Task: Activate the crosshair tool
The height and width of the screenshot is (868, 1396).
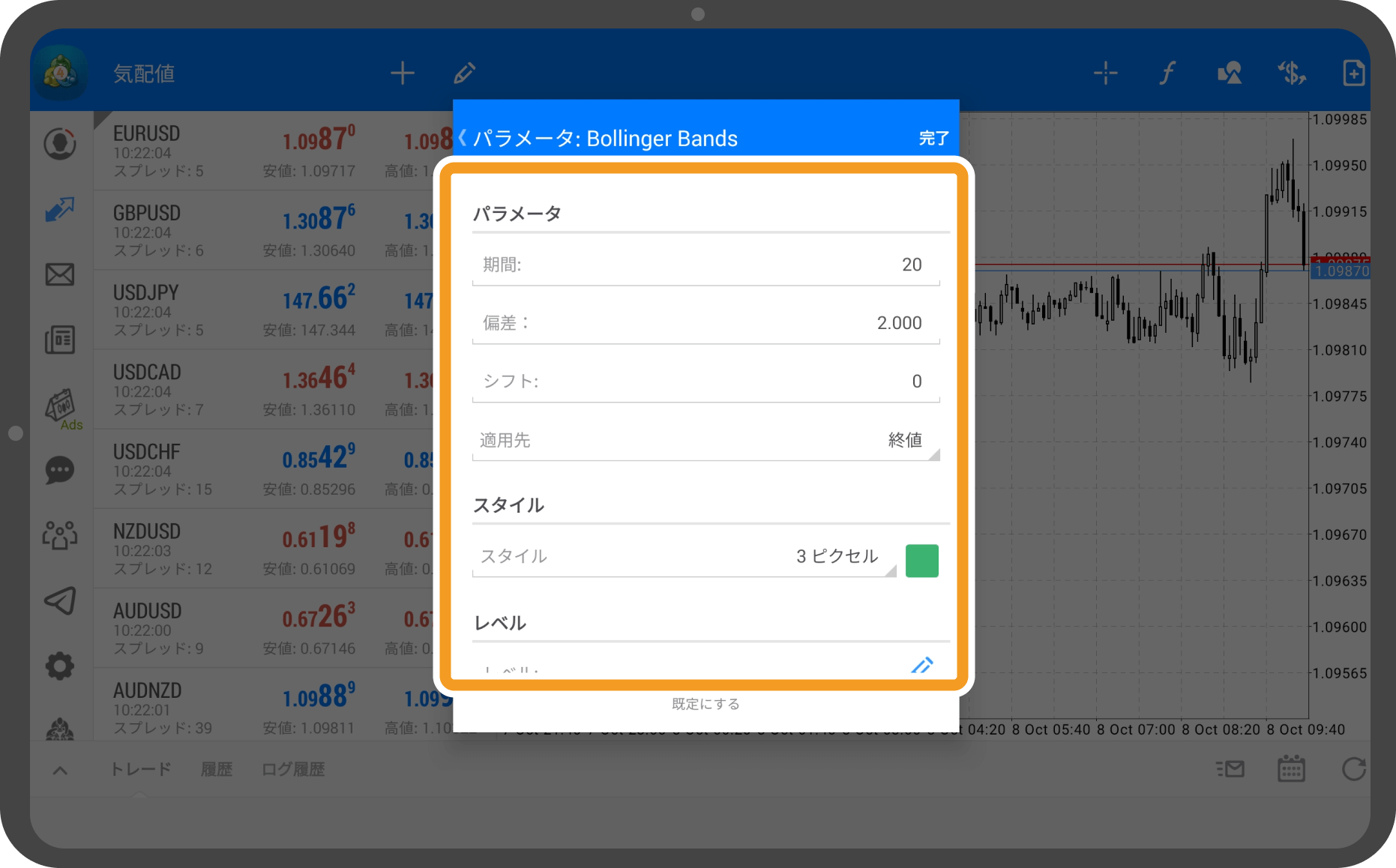Action: pyautogui.click(x=1106, y=73)
